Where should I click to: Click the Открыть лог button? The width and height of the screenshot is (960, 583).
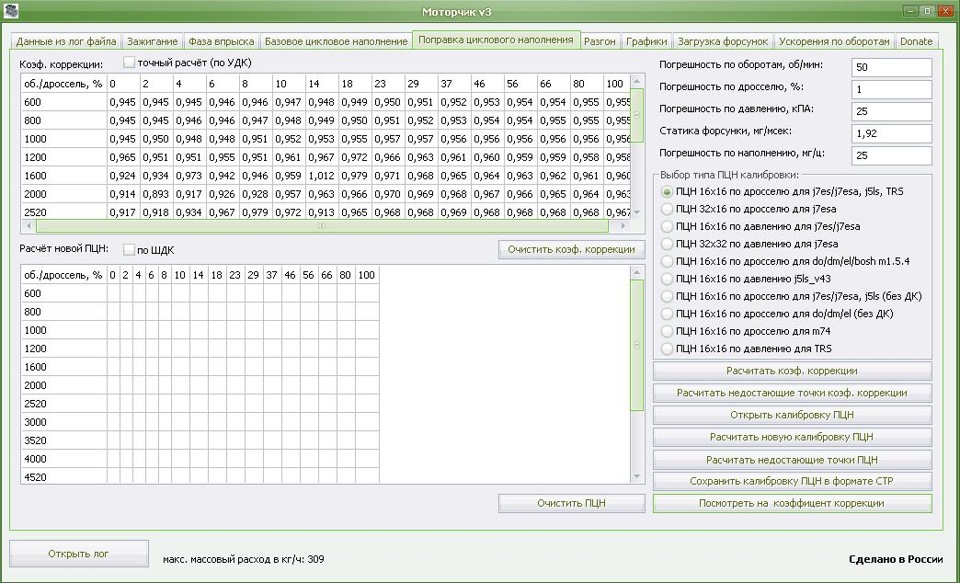pos(78,554)
